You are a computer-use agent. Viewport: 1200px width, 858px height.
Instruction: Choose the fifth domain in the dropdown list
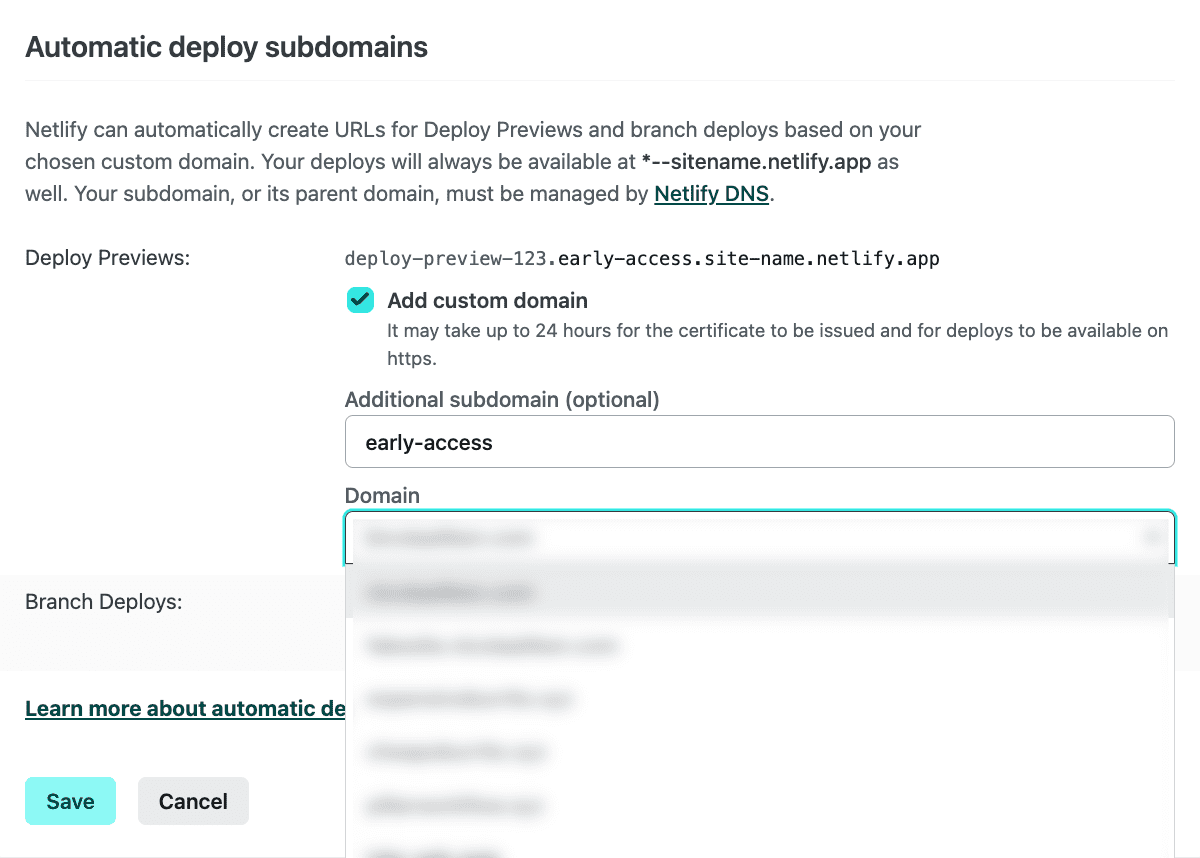tap(759, 804)
